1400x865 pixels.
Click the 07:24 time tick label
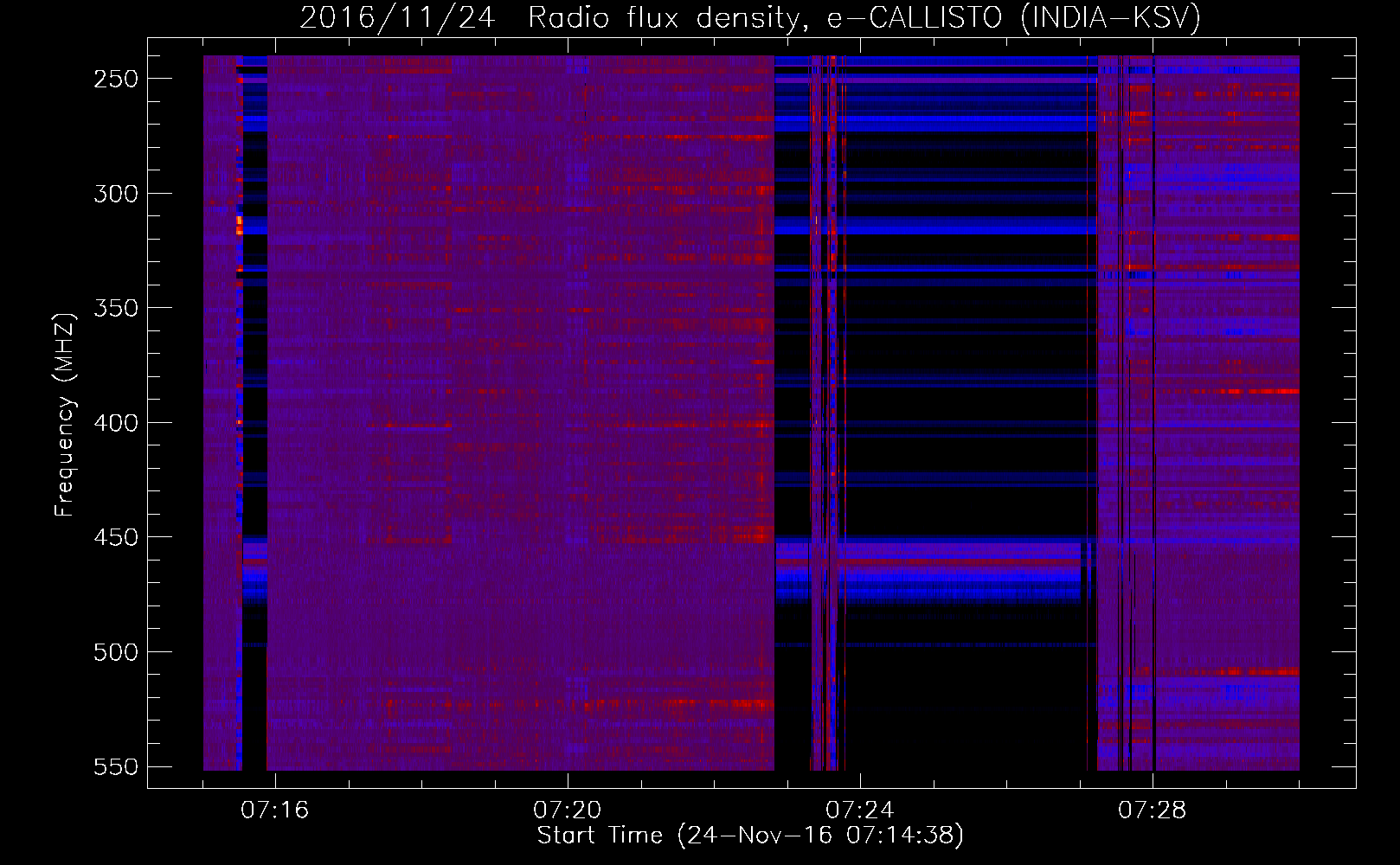coord(860,811)
